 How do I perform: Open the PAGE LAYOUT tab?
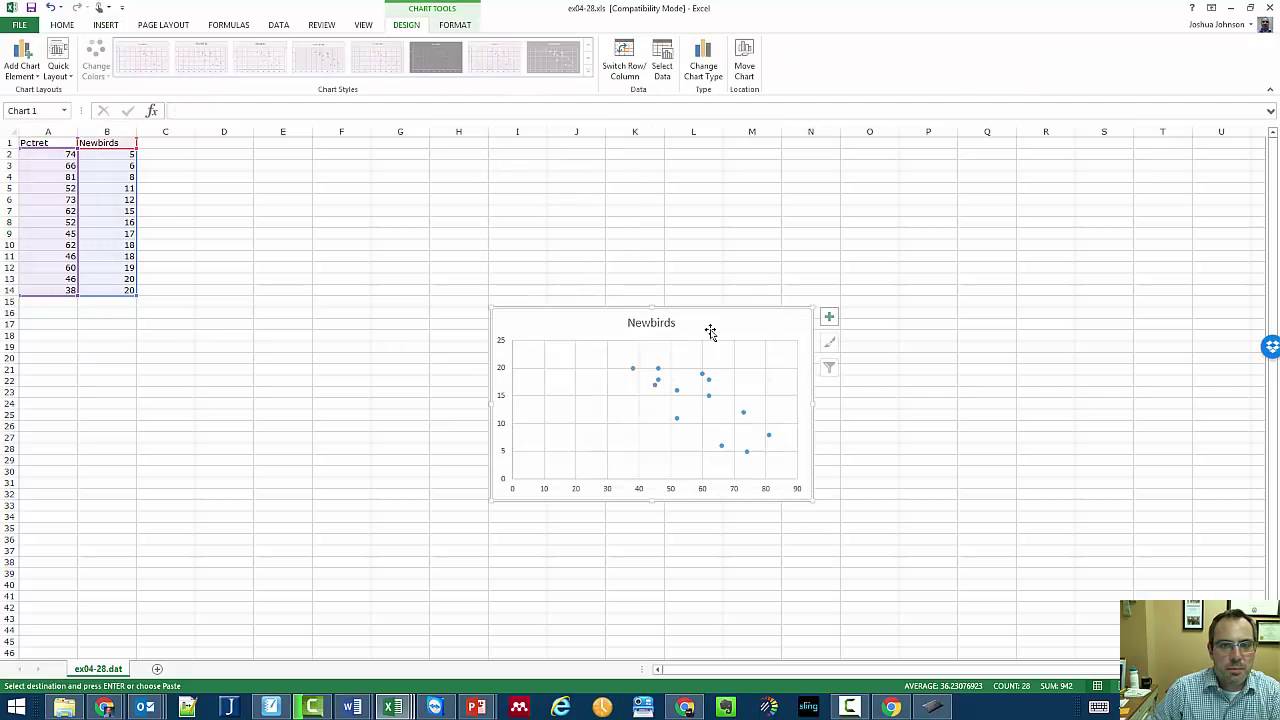click(x=163, y=25)
